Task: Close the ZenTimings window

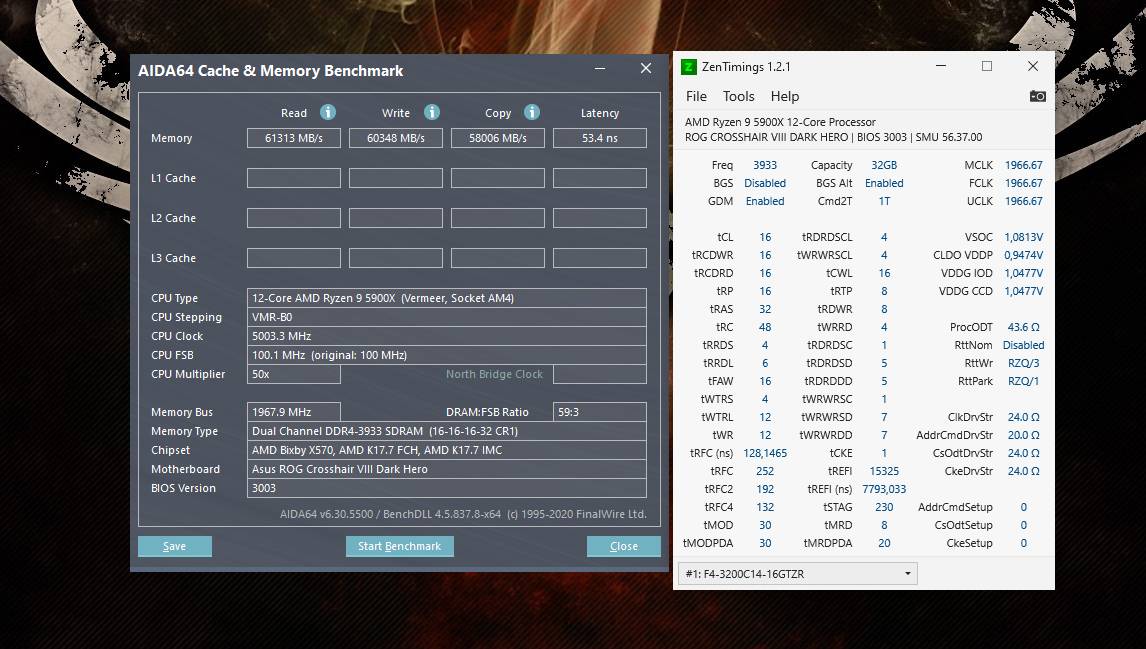Action: click(1033, 66)
